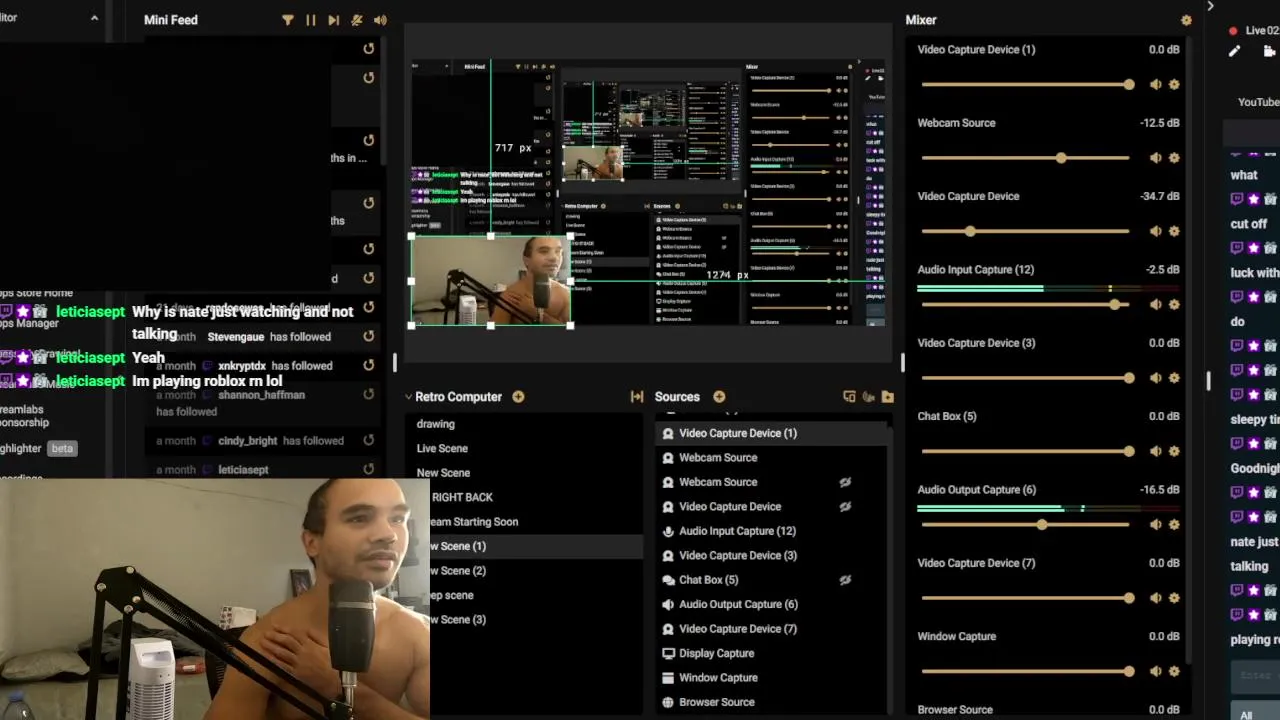1280x720 pixels.
Task: Skip the current alert in Mini Feed
Action: click(x=334, y=20)
